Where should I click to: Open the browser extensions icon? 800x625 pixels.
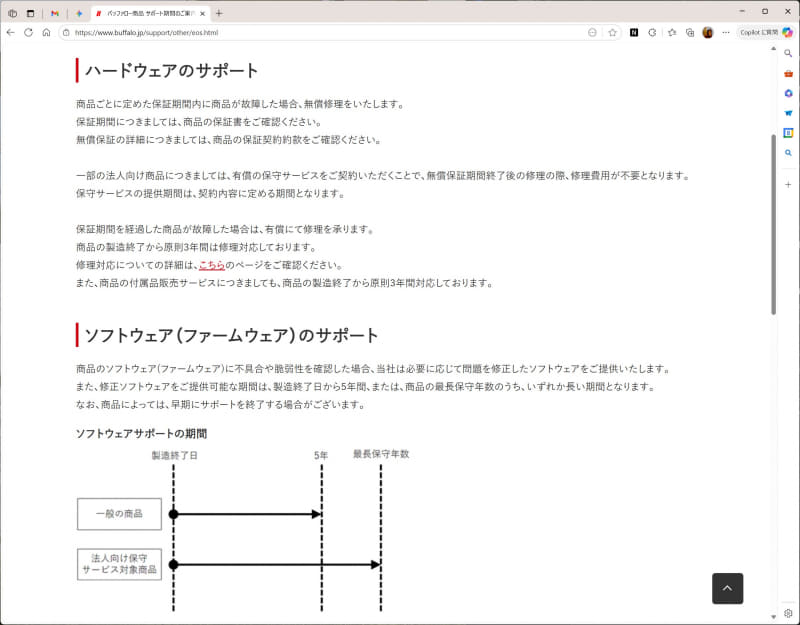[652, 33]
